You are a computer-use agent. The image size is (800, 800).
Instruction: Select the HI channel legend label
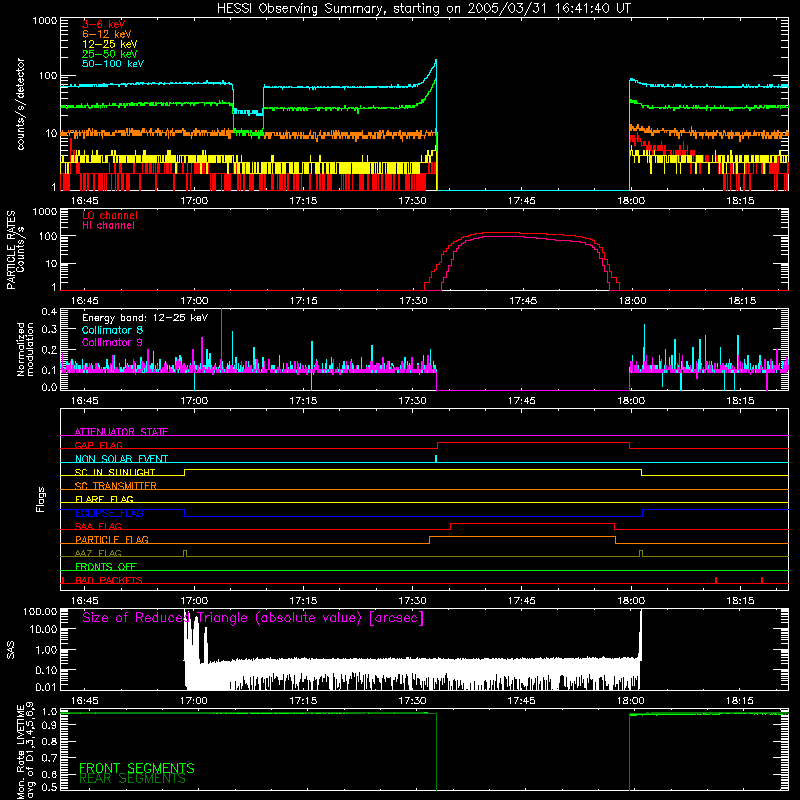tap(108, 226)
